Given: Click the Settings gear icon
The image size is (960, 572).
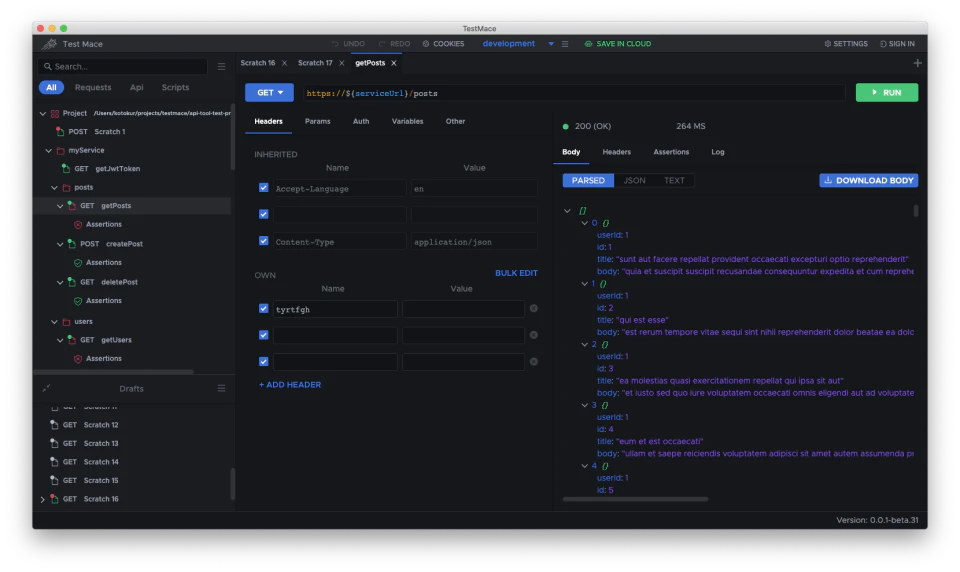Looking at the screenshot, I should (827, 44).
